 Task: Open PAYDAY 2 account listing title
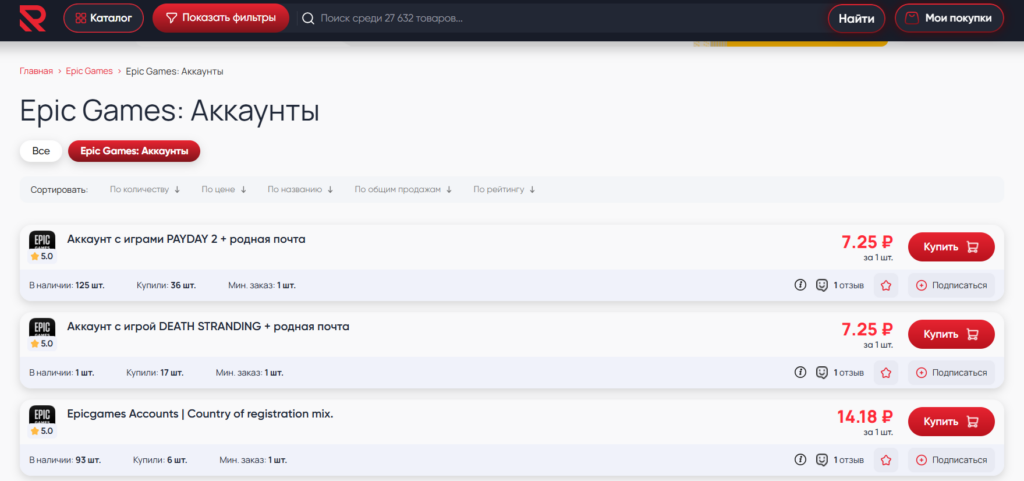pyautogui.click(x=186, y=239)
